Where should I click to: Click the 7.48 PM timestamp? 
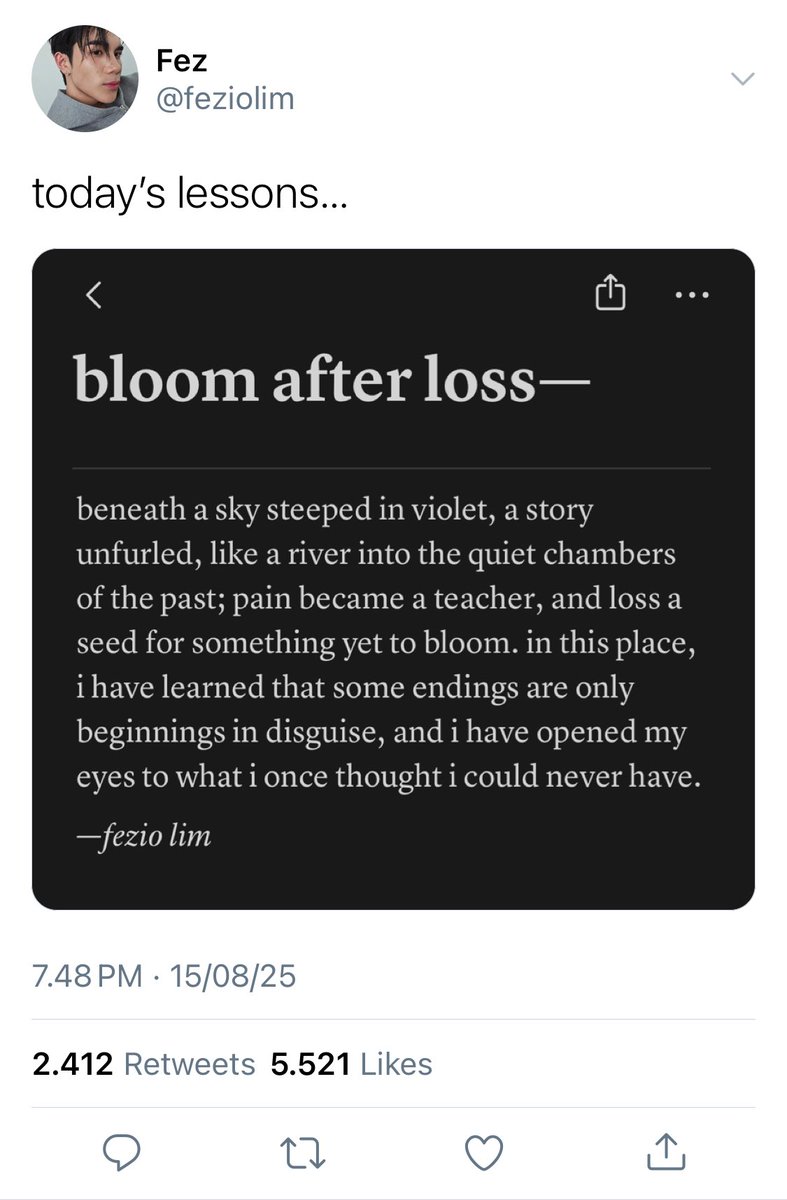point(88,976)
